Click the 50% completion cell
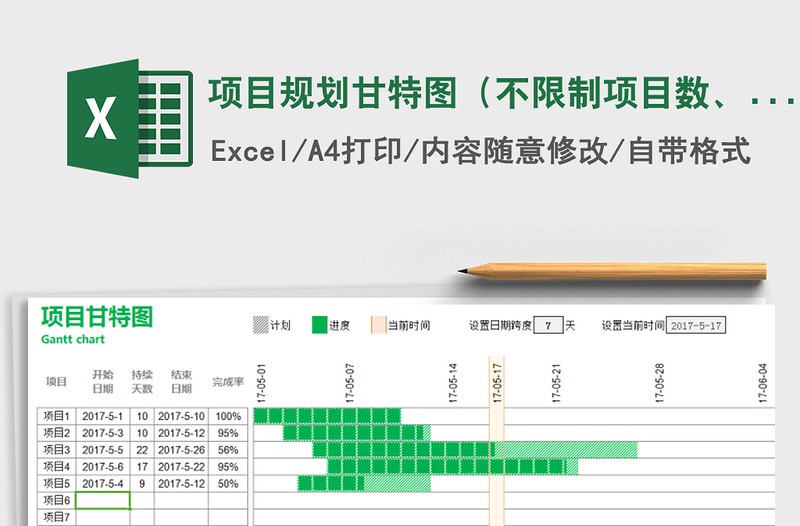This screenshot has height=526, width=800. pos(228,483)
